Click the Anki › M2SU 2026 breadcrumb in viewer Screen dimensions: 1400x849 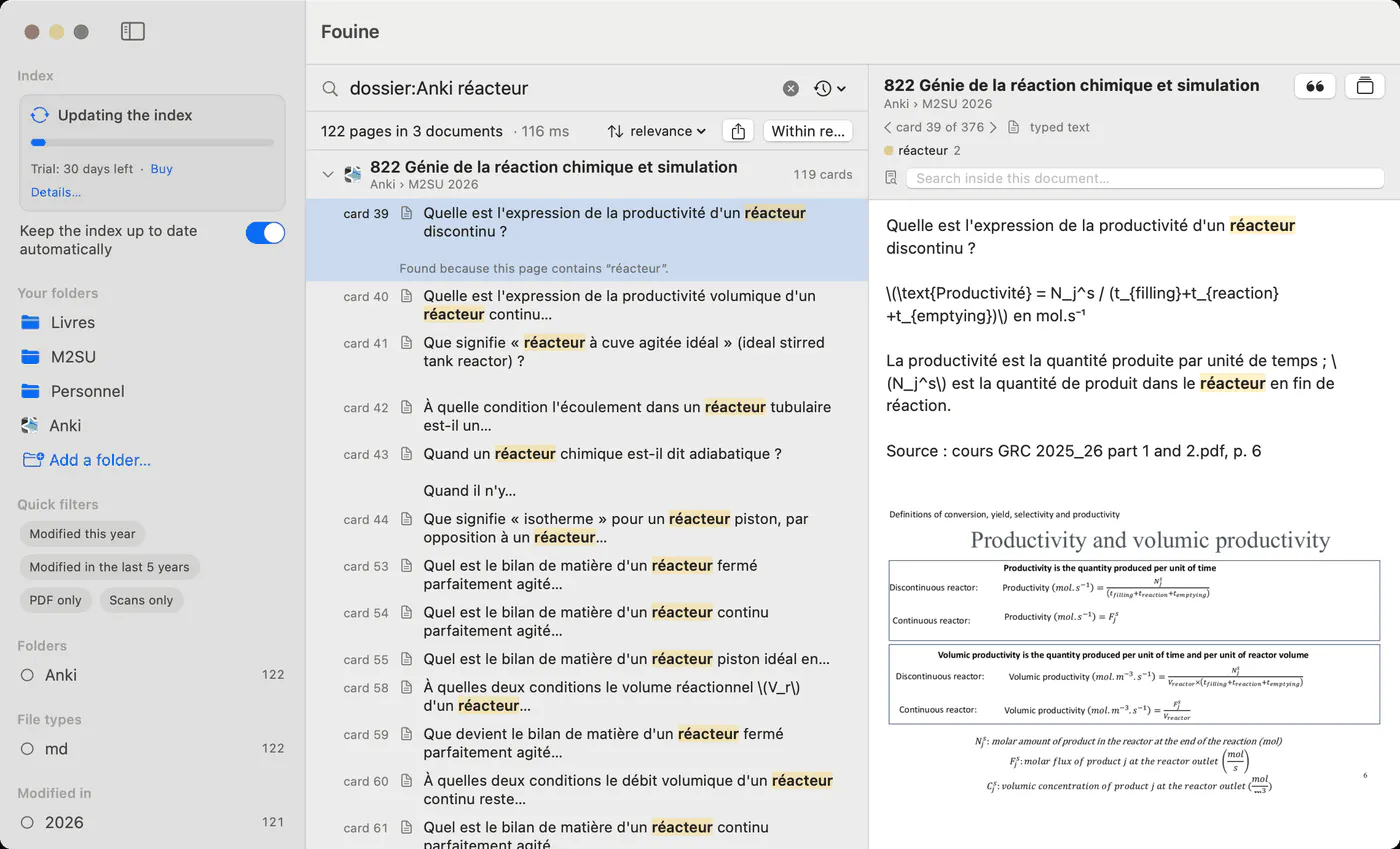938,104
